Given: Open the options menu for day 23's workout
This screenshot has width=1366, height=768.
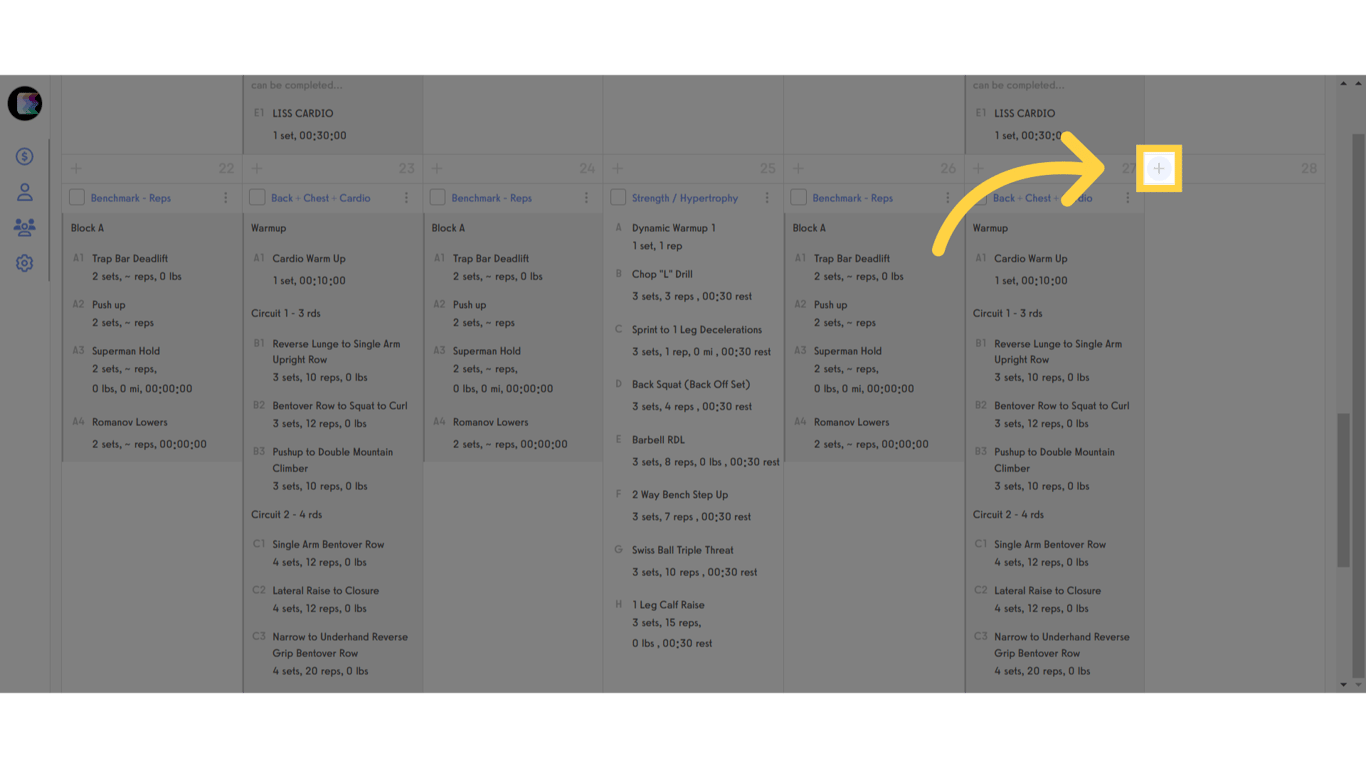Looking at the screenshot, I should (x=406, y=198).
